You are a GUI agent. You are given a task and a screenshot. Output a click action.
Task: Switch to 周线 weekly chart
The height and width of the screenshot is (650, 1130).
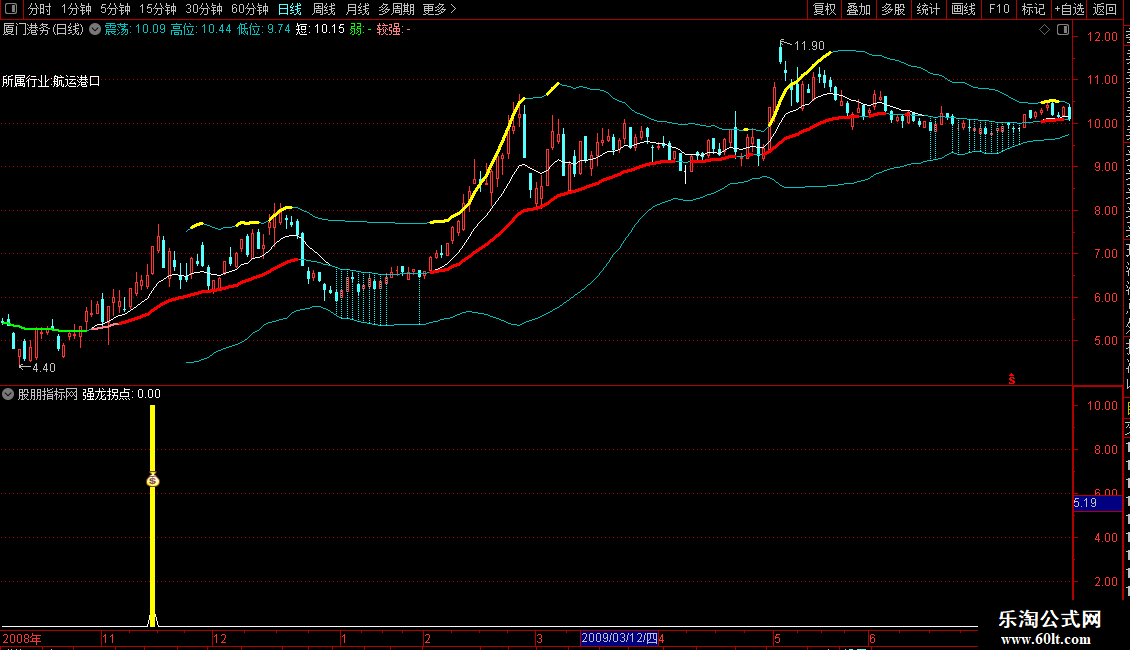pos(324,9)
